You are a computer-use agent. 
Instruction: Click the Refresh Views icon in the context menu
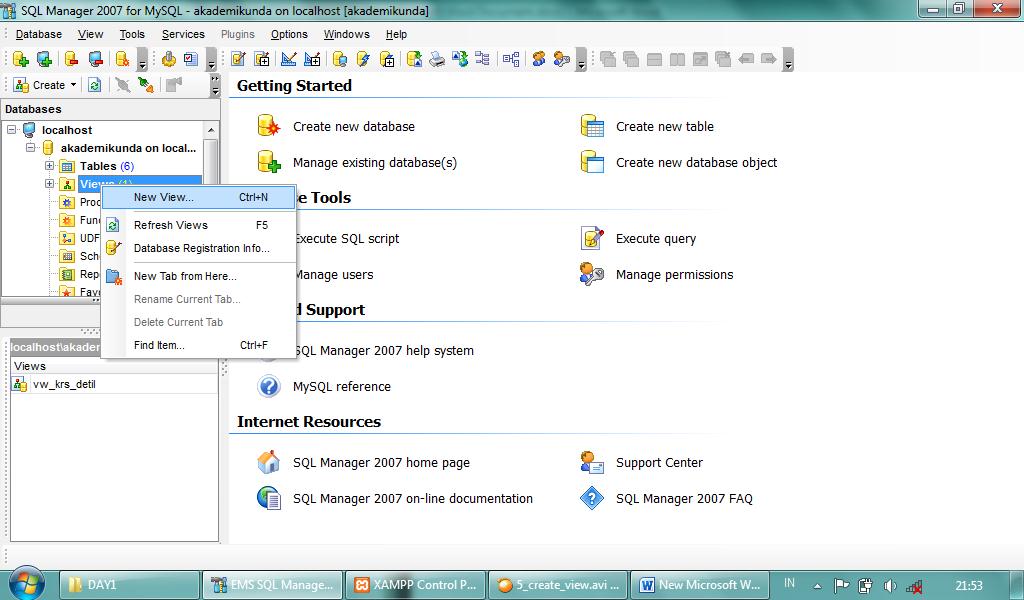pos(113,225)
